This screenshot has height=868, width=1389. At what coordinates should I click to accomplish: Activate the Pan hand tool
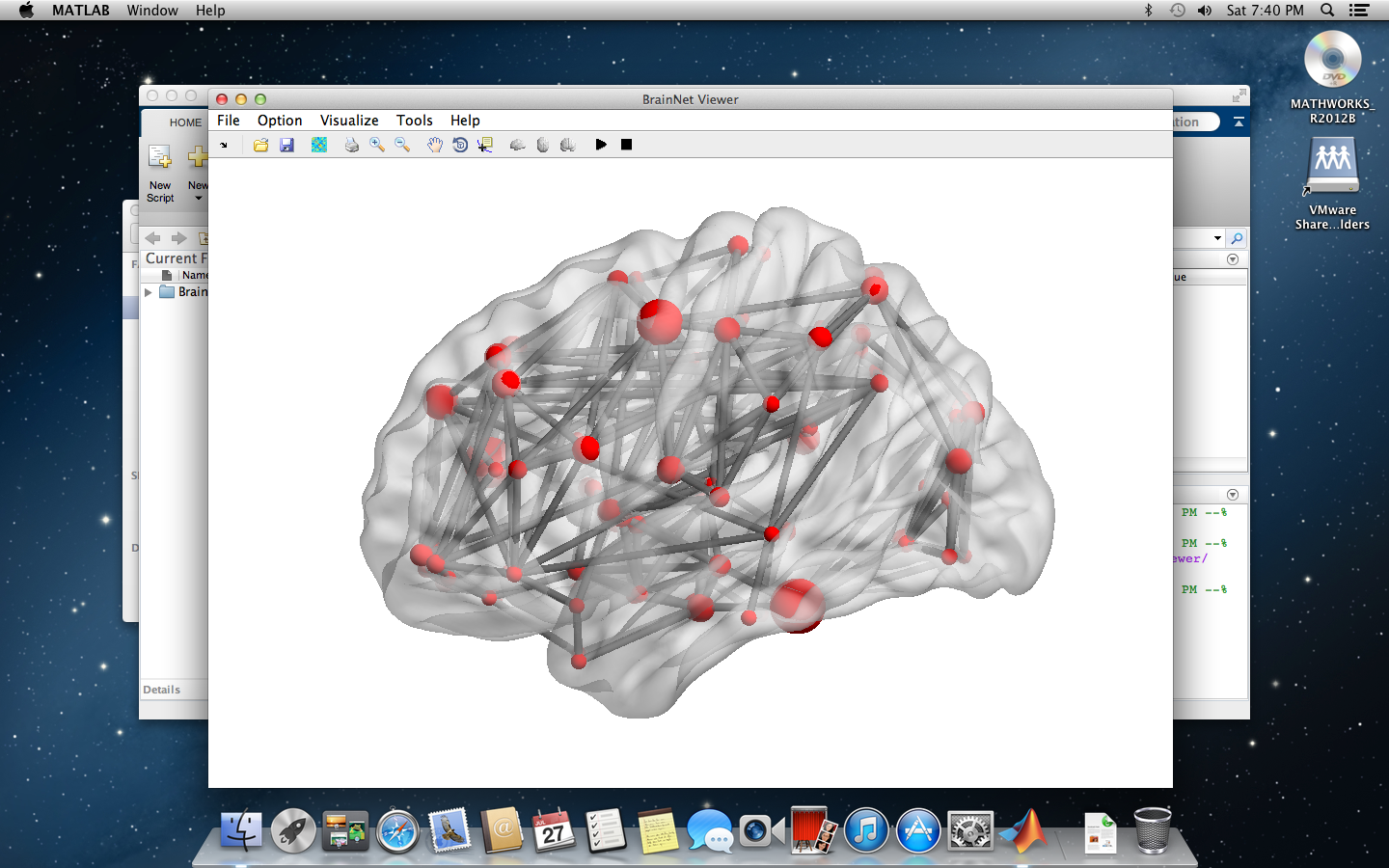pos(435,145)
